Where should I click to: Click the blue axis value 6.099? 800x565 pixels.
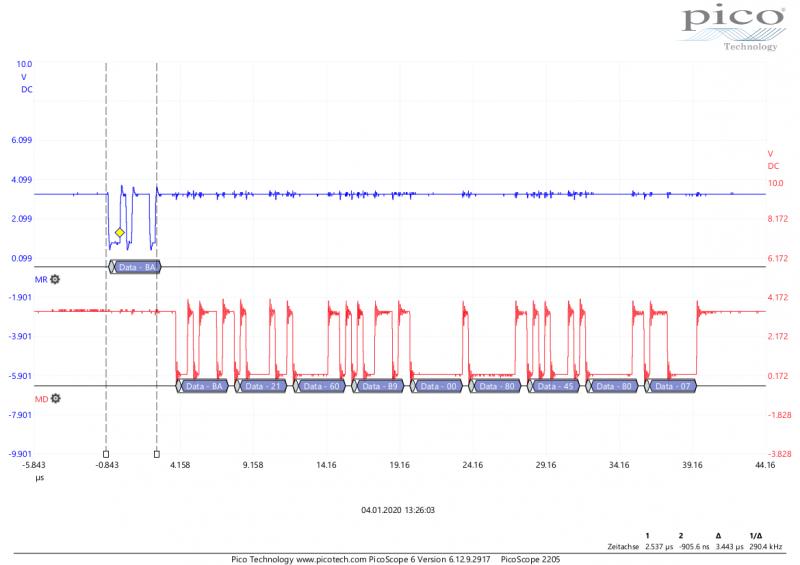click(21, 140)
